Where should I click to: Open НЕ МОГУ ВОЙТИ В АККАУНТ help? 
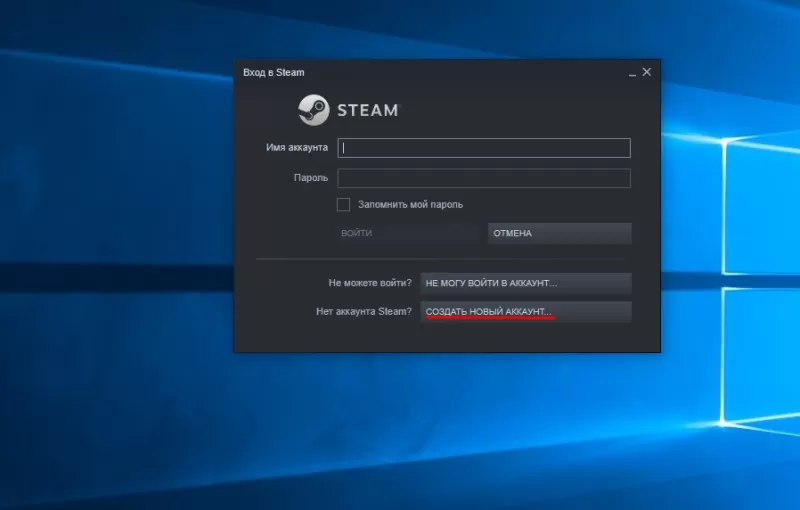point(526,283)
